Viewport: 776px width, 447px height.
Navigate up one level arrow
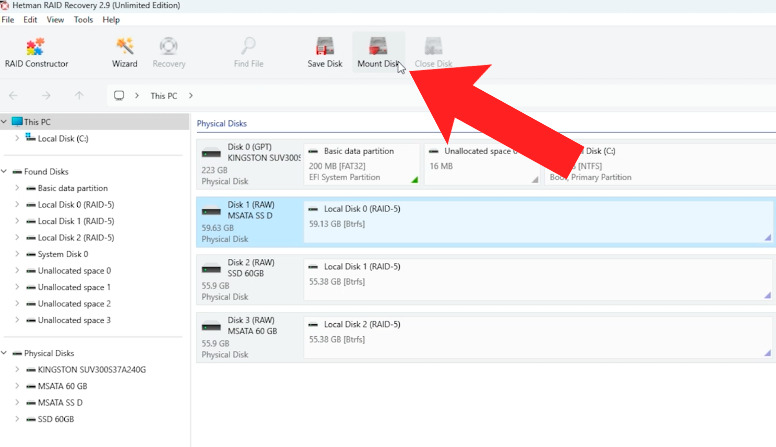click(x=79, y=96)
